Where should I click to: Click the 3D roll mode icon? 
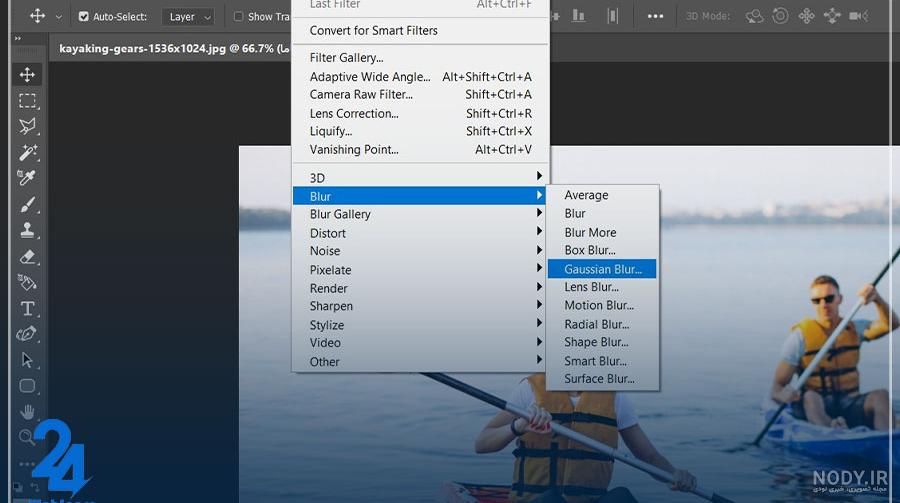780,16
